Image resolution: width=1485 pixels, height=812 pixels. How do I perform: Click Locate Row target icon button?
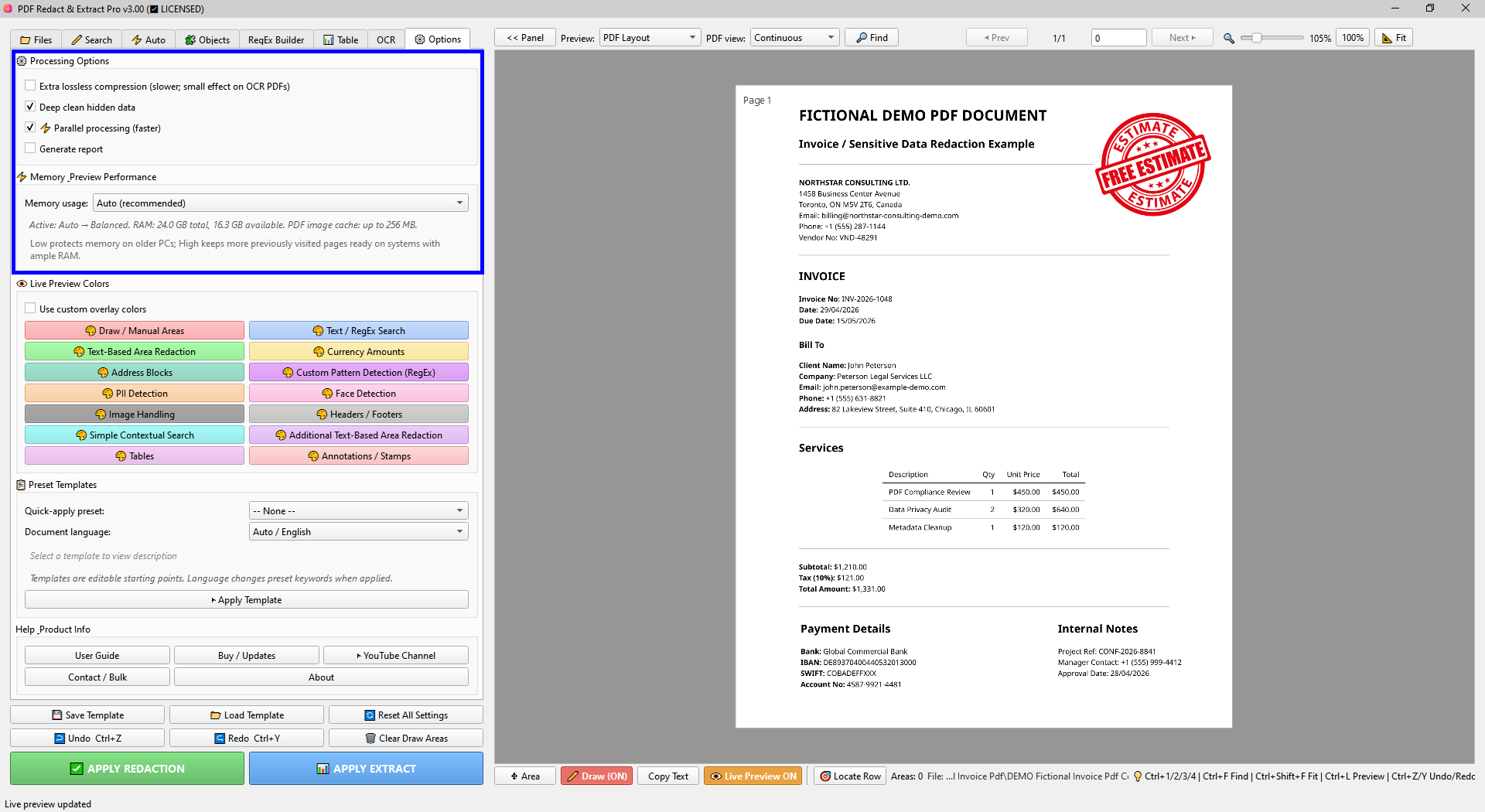(850, 776)
